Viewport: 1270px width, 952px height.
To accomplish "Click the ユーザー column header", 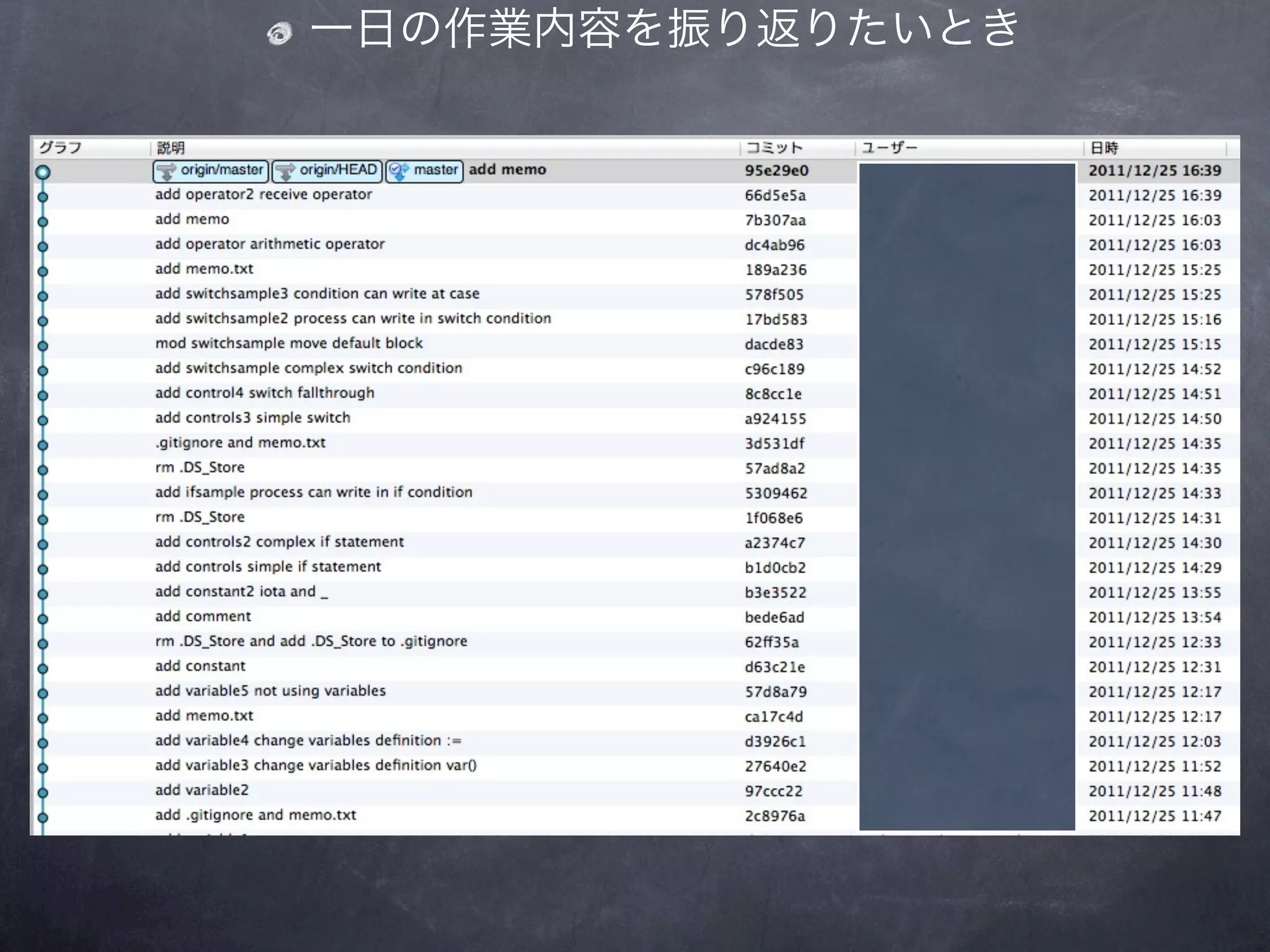I will [889, 148].
